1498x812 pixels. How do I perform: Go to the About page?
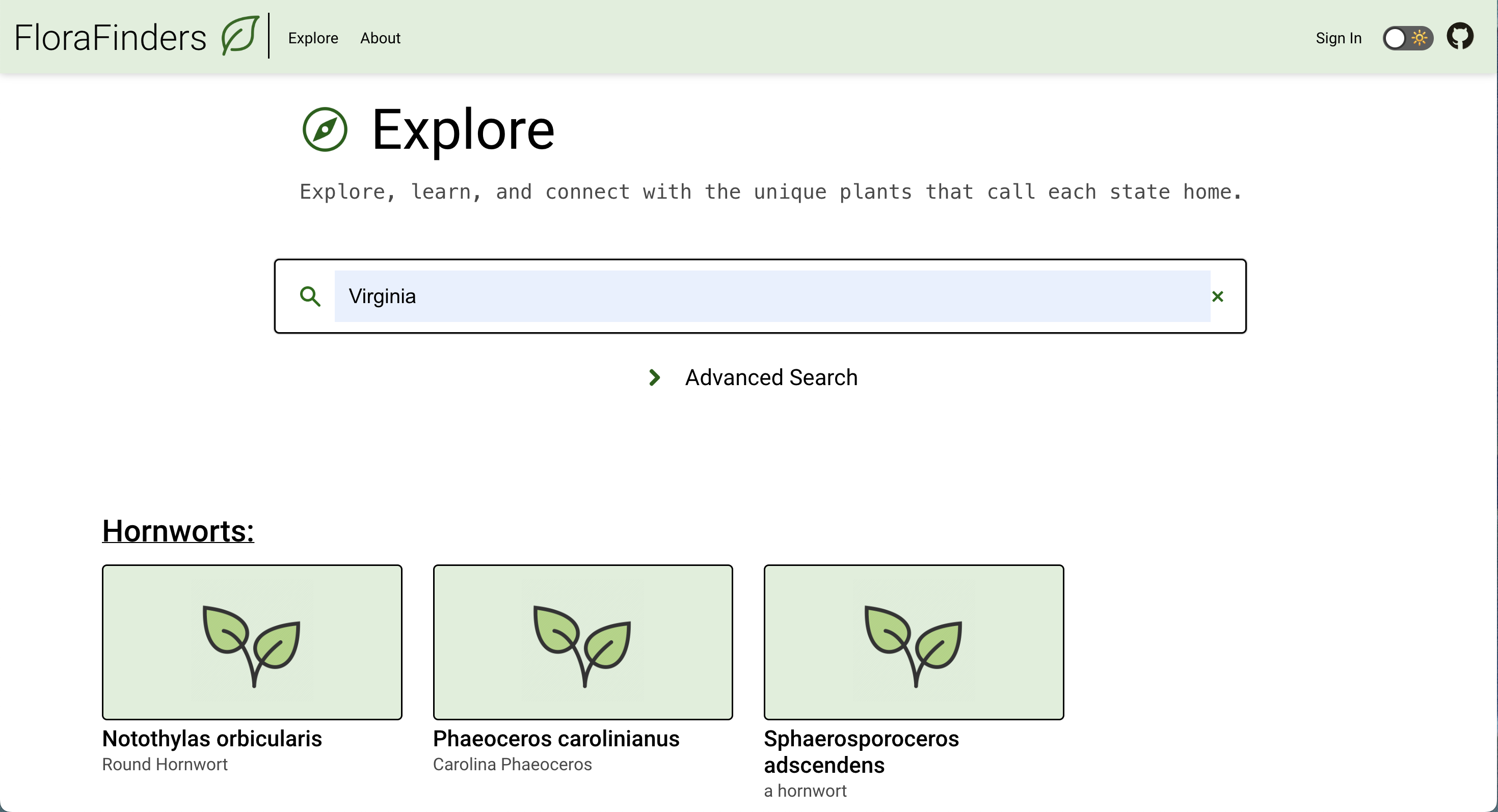(x=380, y=38)
